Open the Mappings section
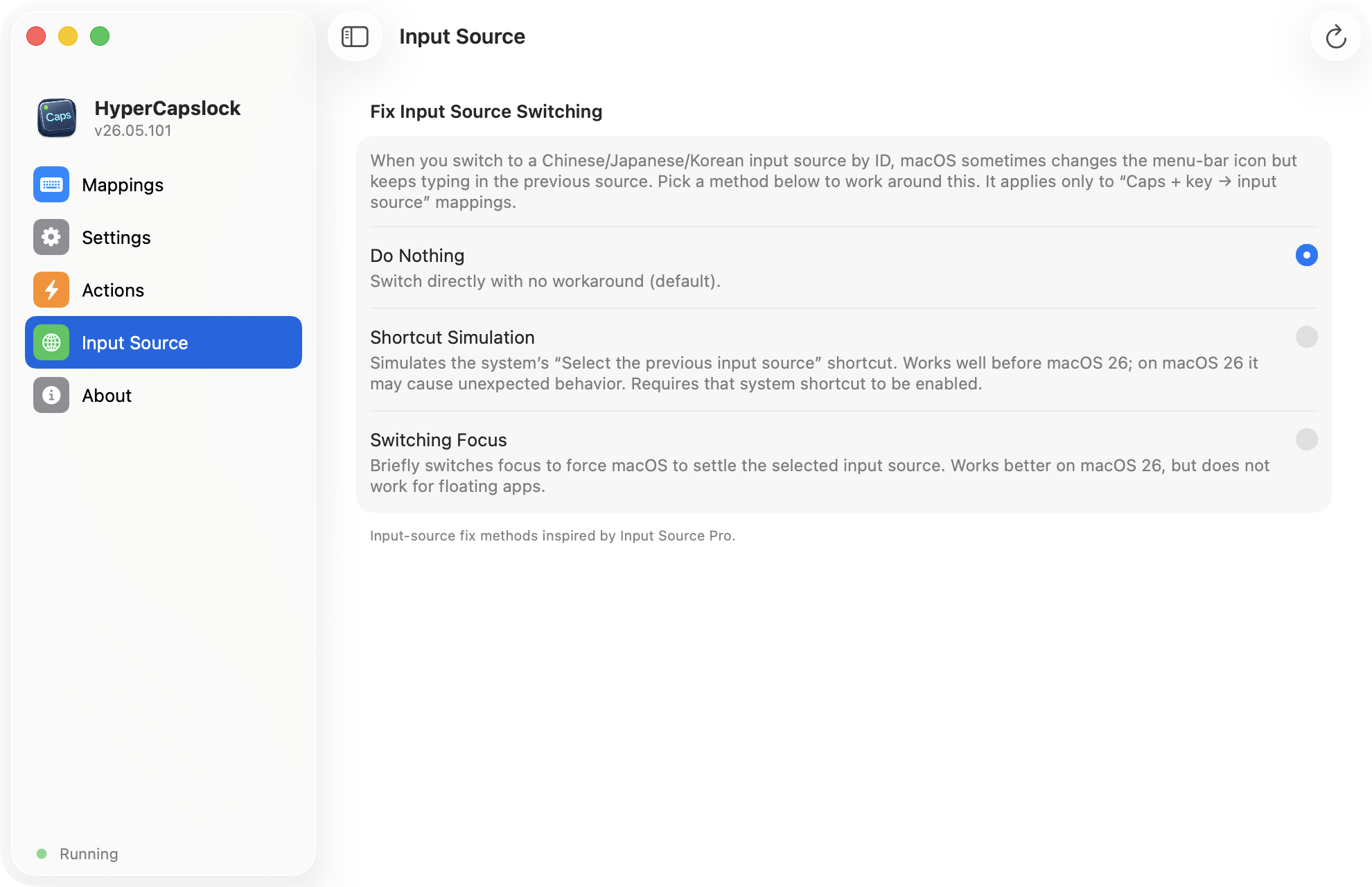 [x=164, y=184]
